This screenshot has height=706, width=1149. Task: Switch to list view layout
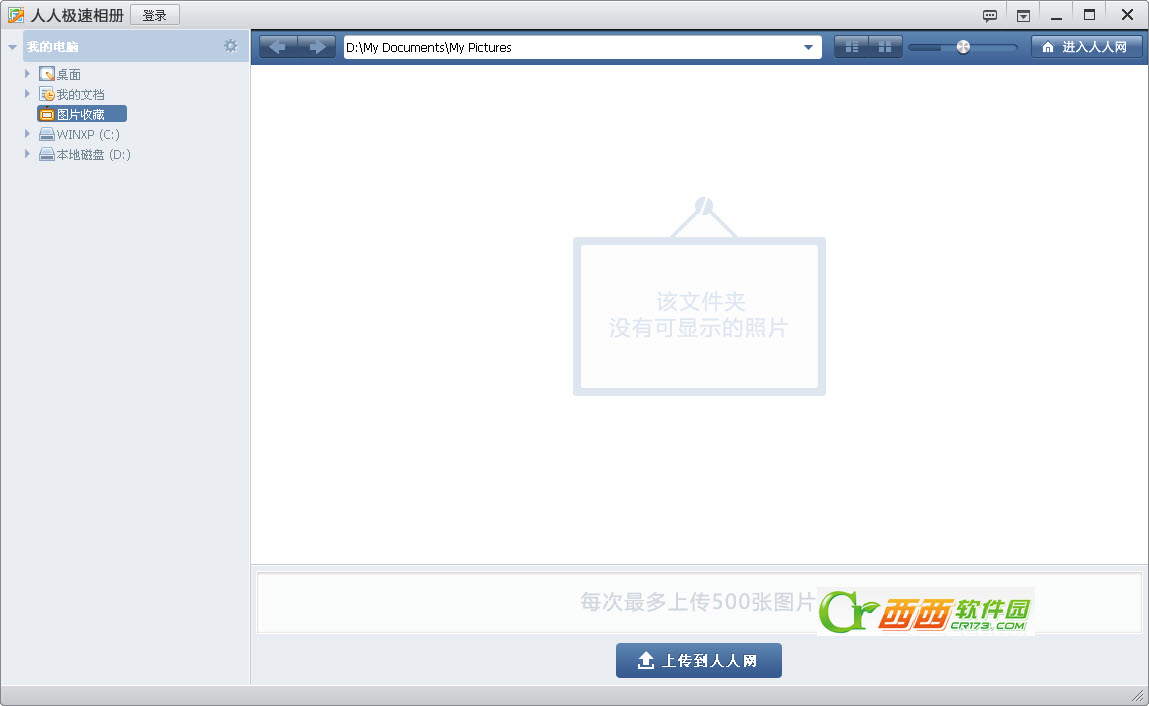[x=851, y=47]
